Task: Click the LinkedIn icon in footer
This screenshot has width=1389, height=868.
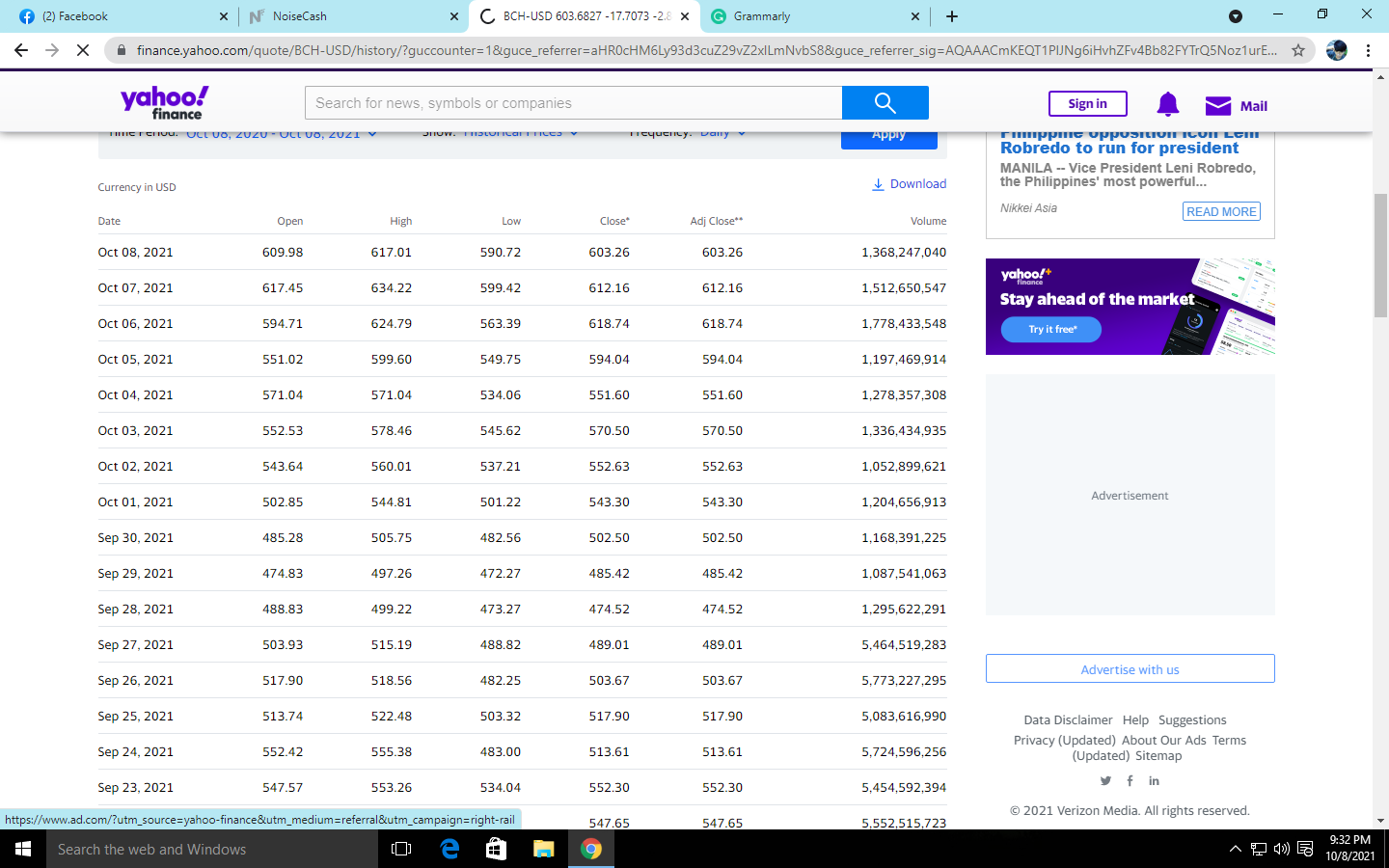Action: click(1154, 781)
